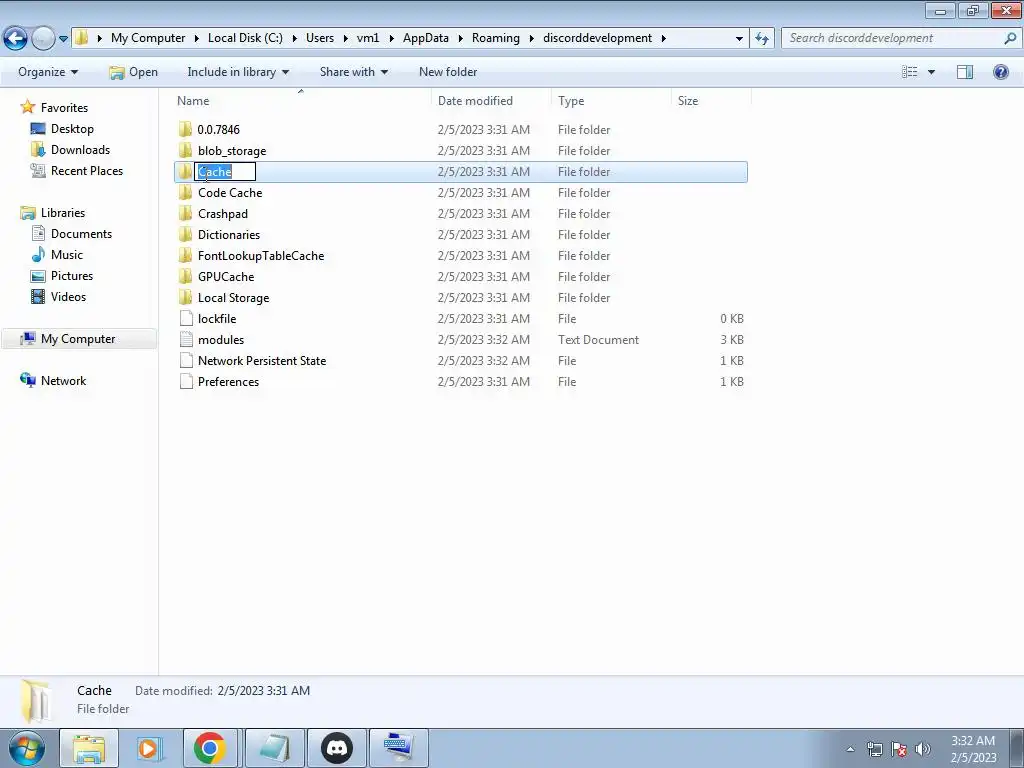Select the Dictionaries folder

(x=229, y=234)
